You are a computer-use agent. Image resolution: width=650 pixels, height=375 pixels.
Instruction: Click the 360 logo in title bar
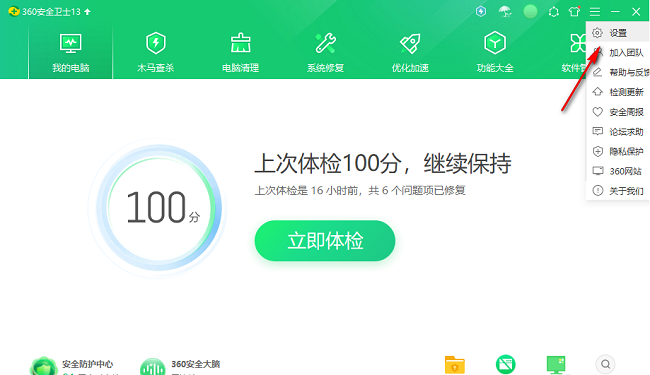[x=14, y=12]
